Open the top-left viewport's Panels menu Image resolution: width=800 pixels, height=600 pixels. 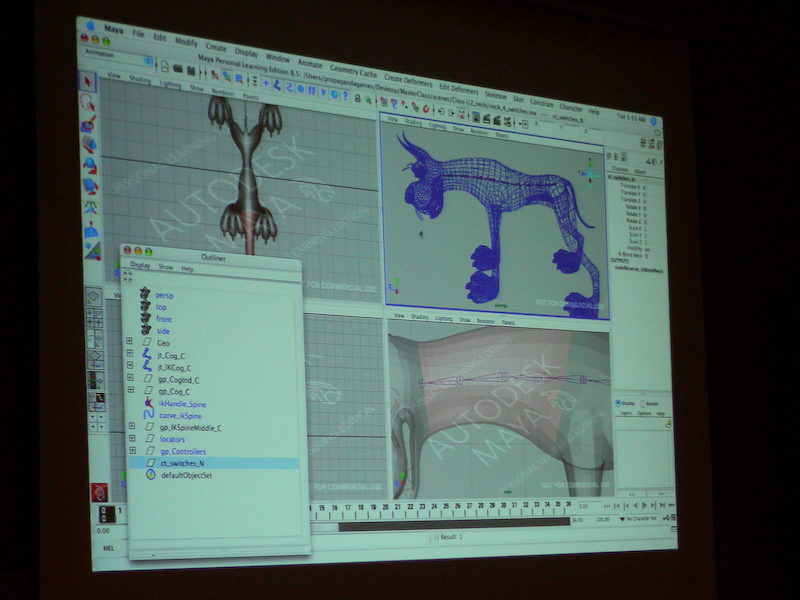click(x=251, y=96)
